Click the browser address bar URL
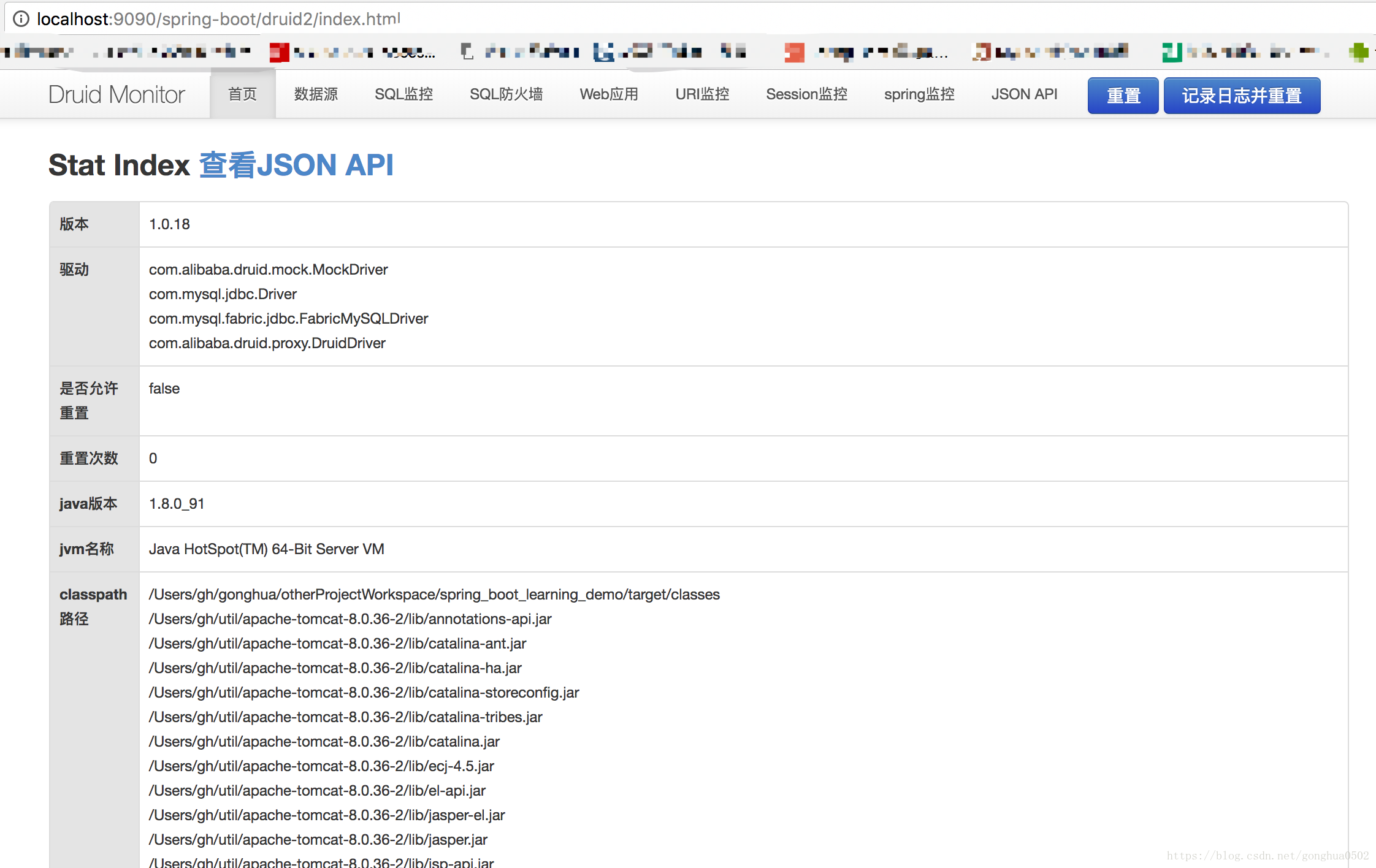The height and width of the screenshot is (868, 1376). (218, 19)
